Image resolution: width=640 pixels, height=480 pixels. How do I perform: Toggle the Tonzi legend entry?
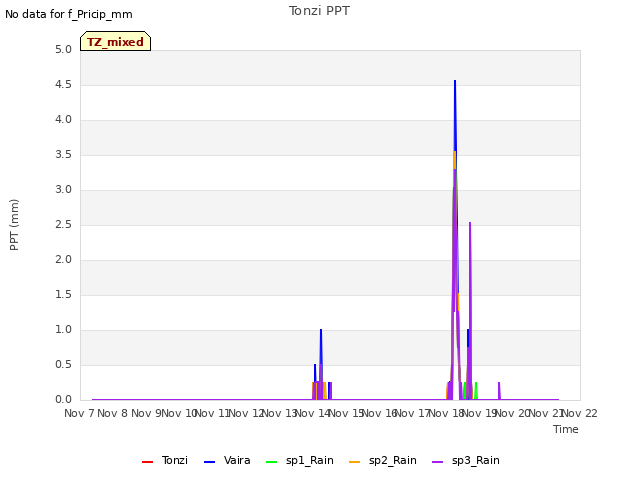(x=164, y=460)
